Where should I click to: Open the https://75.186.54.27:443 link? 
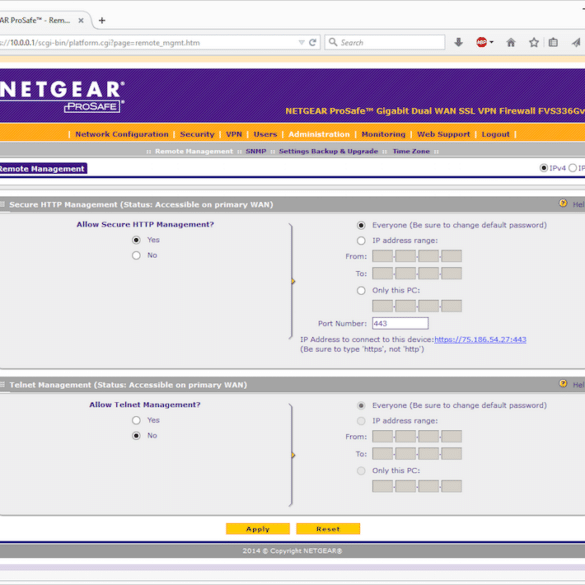pyautogui.click(x=480, y=340)
